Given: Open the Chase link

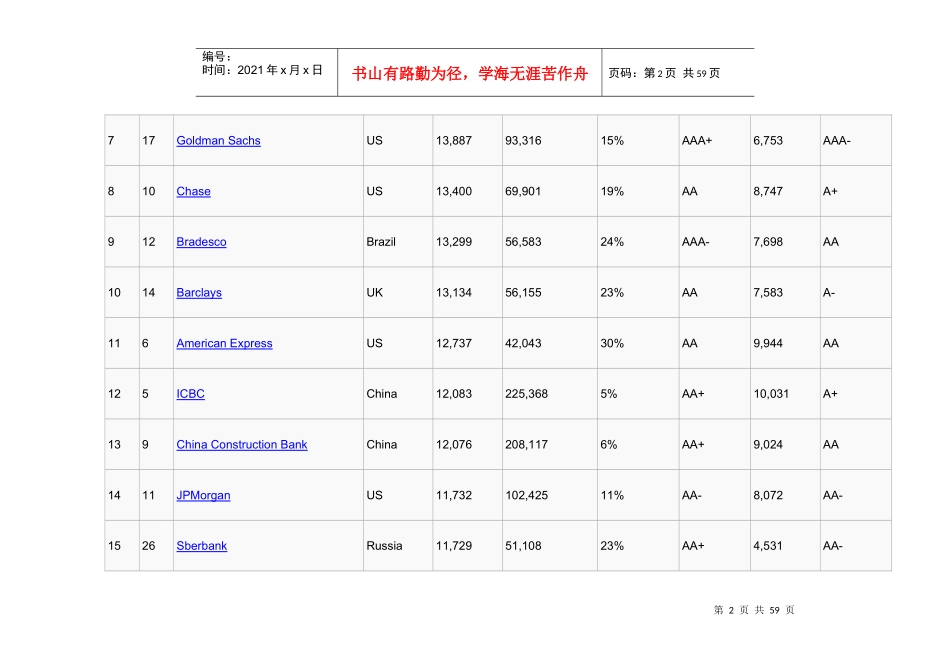Looking at the screenshot, I should pos(193,191).
